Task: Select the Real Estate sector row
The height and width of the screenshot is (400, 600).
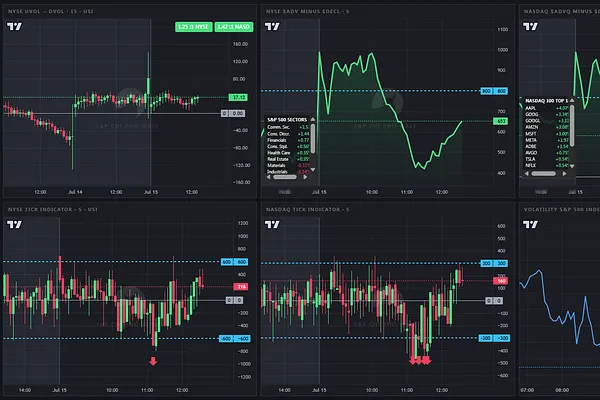Action: tap(288, 159)
